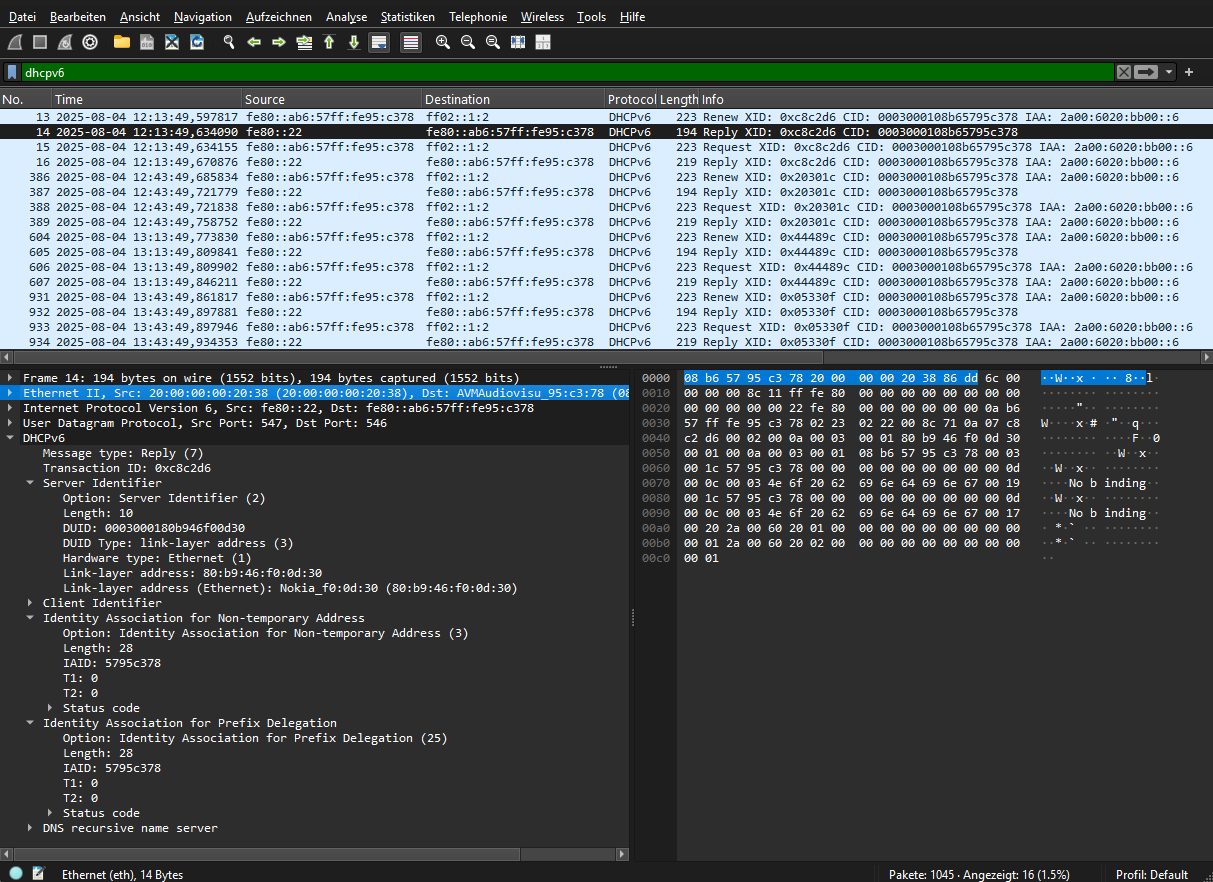Expand User Datagram Protocol details
The height and width of the screenshot is (882, 1213).
(11, 423)
